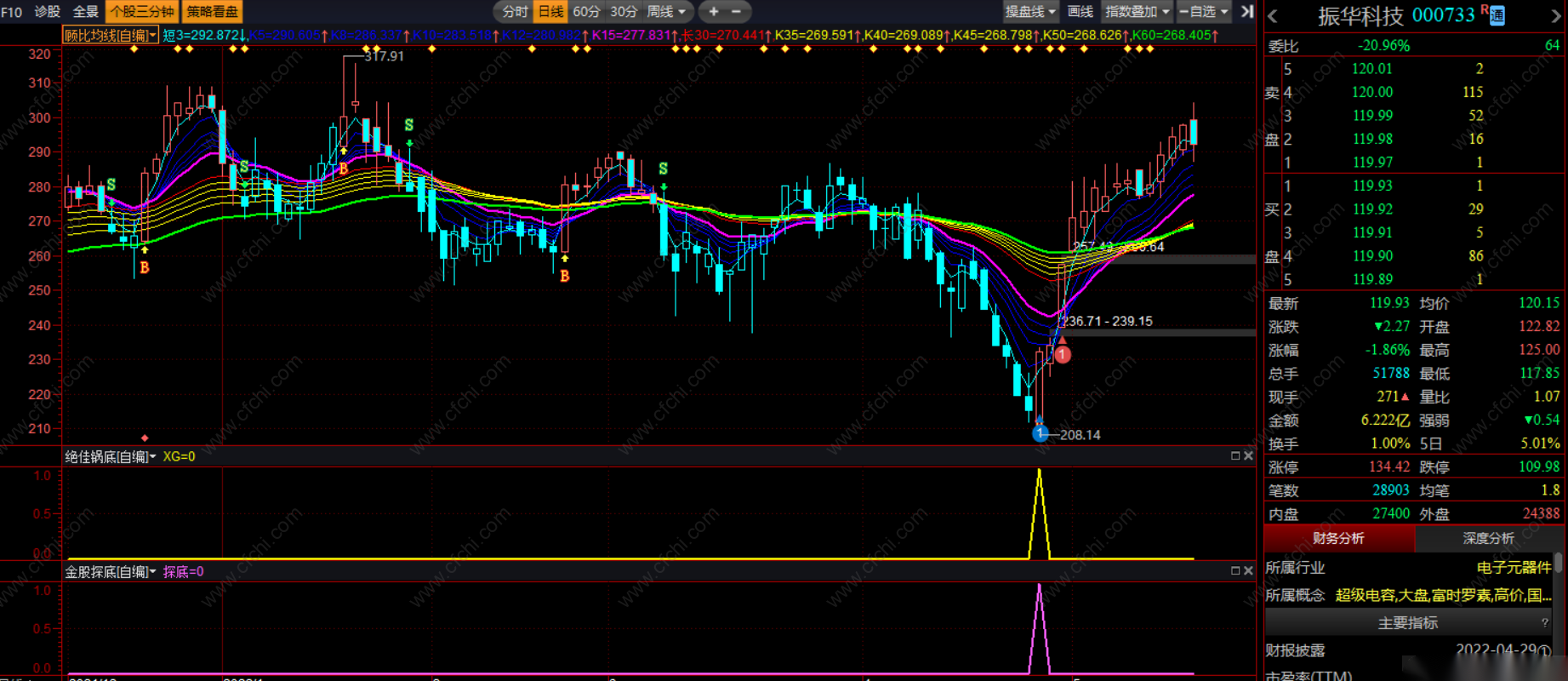Click the 振华科技 stock name
Screen dimensions: 1568x681
point(1360,15)
